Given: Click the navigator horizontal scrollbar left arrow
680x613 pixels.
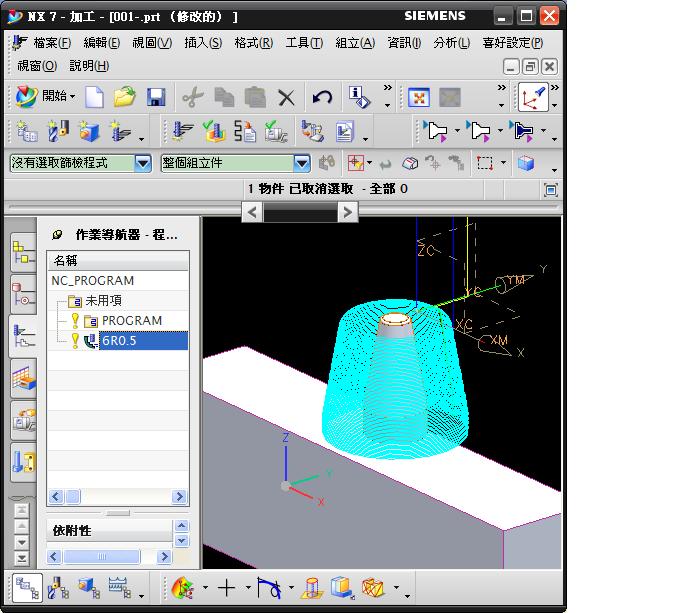Looking at the screenshot, I should click(56, 496).
